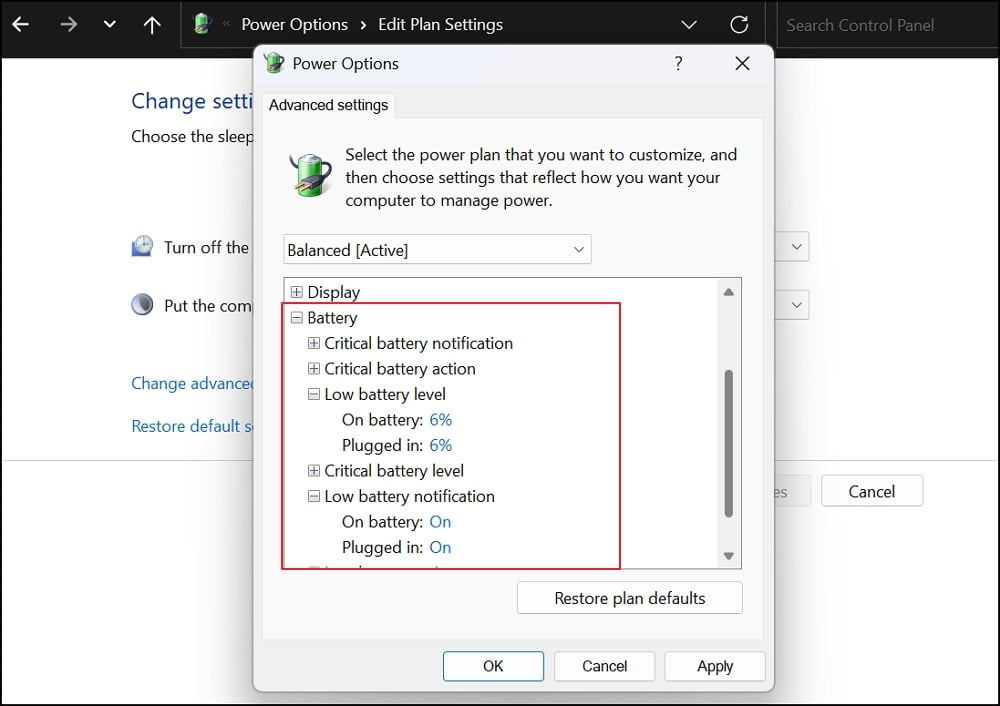Open the Change advanced power settings link
Screen dimensions: 1000x706
[190, 383]
